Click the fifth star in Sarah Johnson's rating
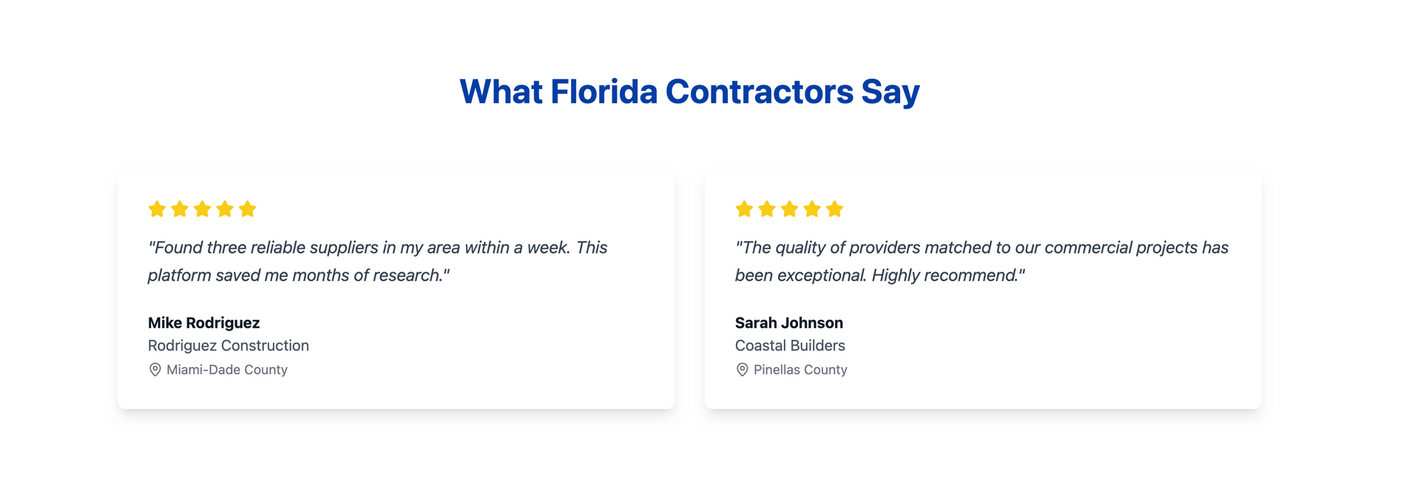The height and width of the screenshot is (484, 1420). 835,209
